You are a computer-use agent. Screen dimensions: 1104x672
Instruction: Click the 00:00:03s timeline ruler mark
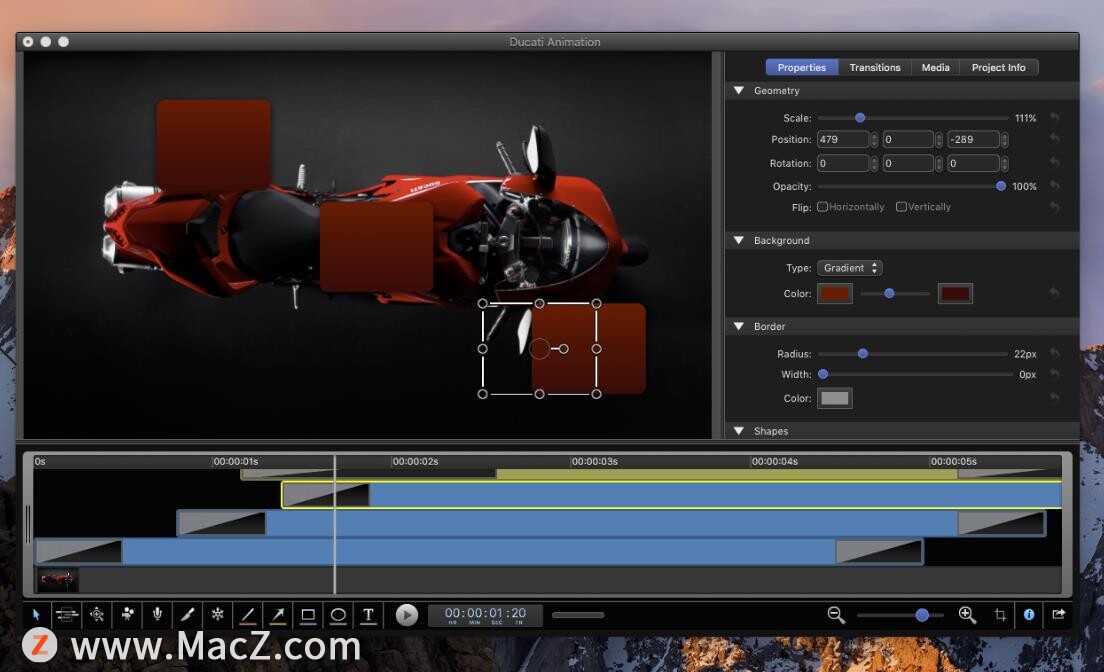[x=594, y=461]
